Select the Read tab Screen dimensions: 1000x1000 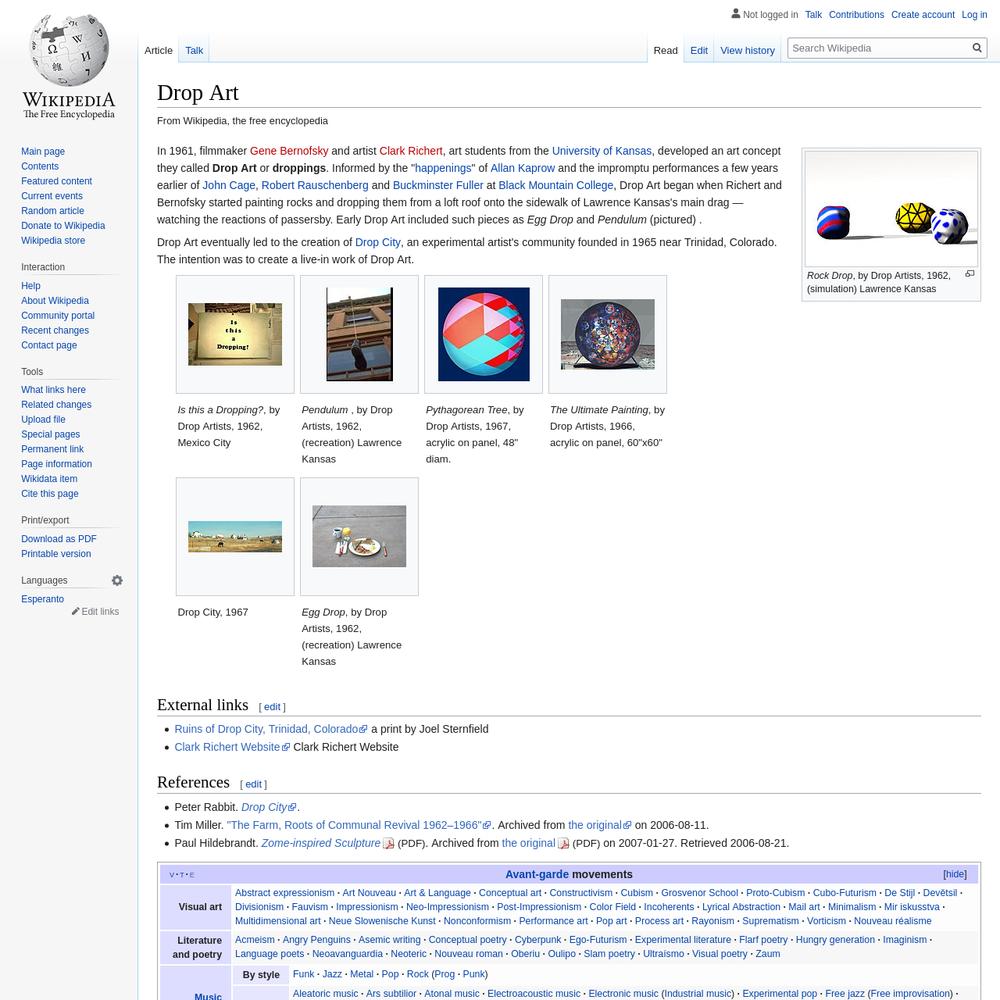click(x=665, y=50)
